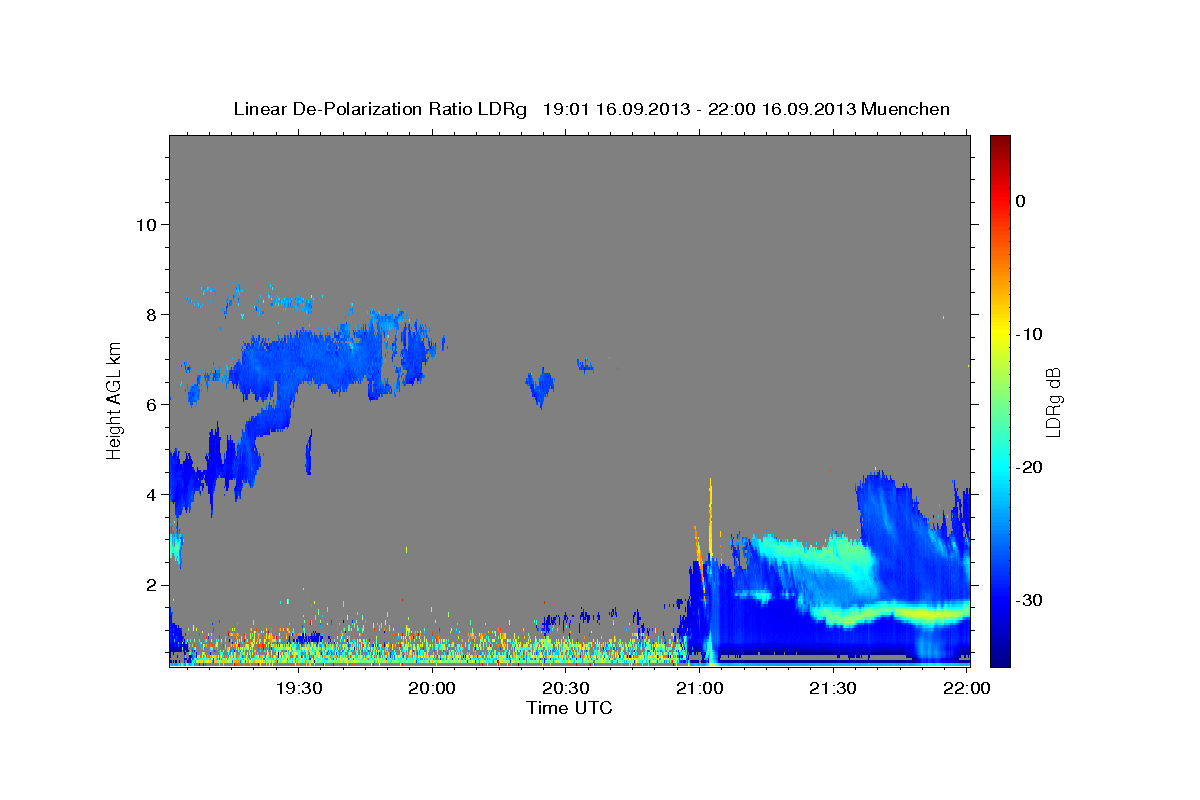The image size is (1200, 800).
Task: Click the small blue cloud patch at 20:25
Action: (x=541, y=385)
